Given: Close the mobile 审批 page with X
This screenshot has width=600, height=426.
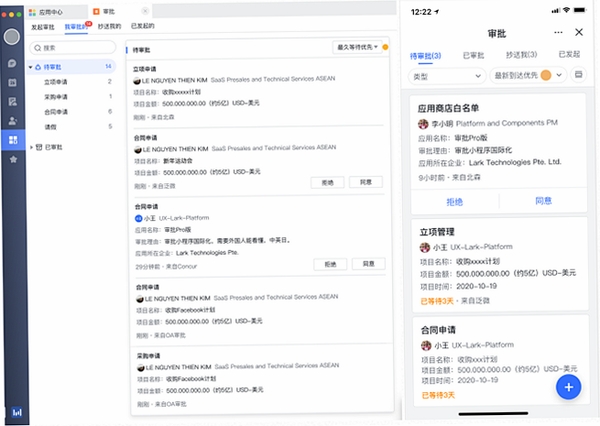Looking at the screenshot, I should tap(579, 32).
